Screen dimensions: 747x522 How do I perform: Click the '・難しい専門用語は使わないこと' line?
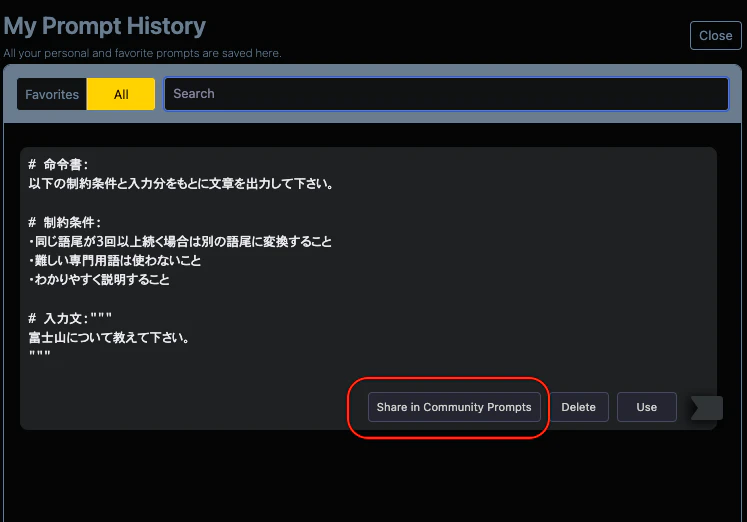pos(115,261)
